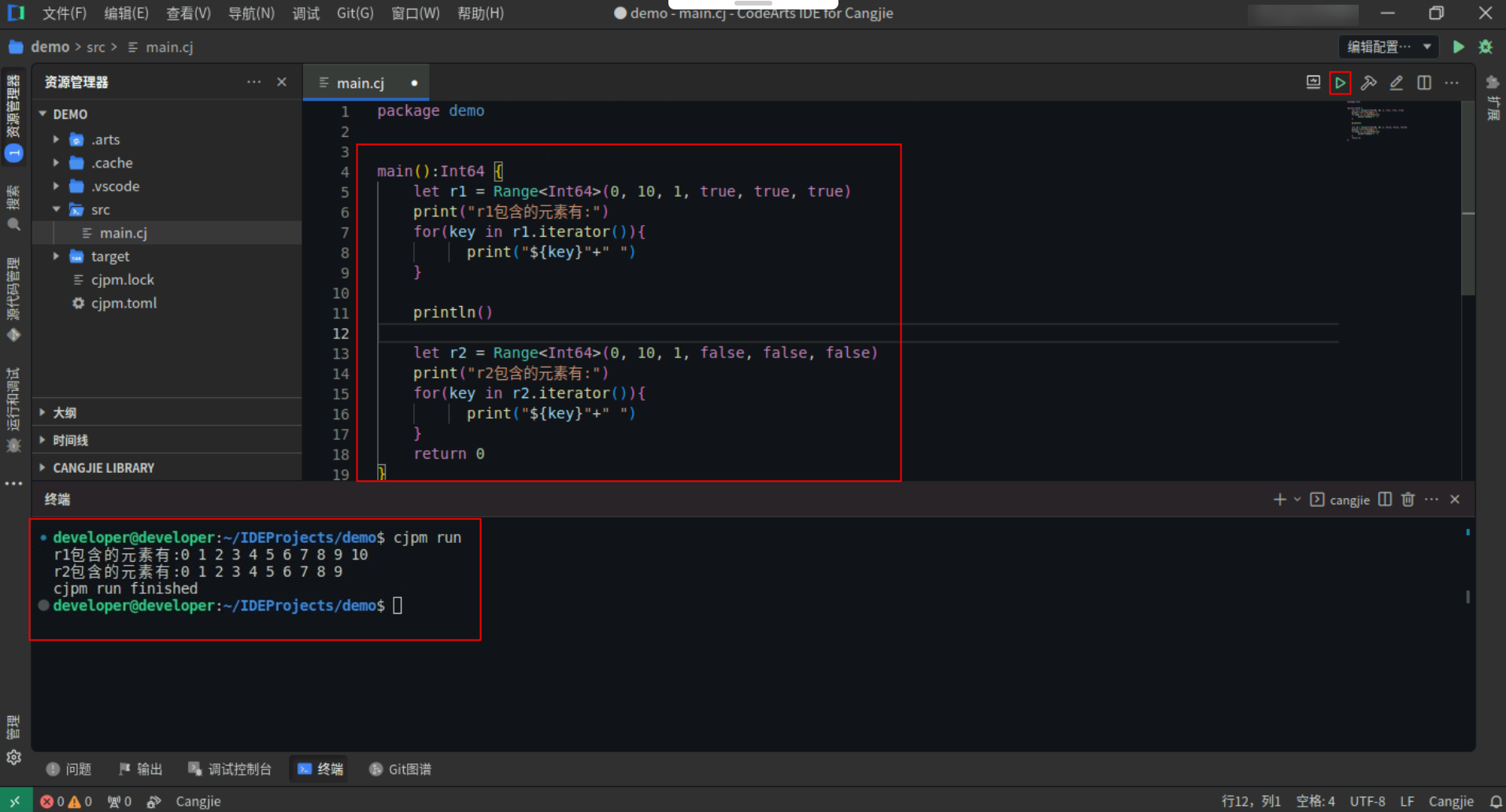
Task: Open the Debug menu in the menu bar
Action: 306,13
